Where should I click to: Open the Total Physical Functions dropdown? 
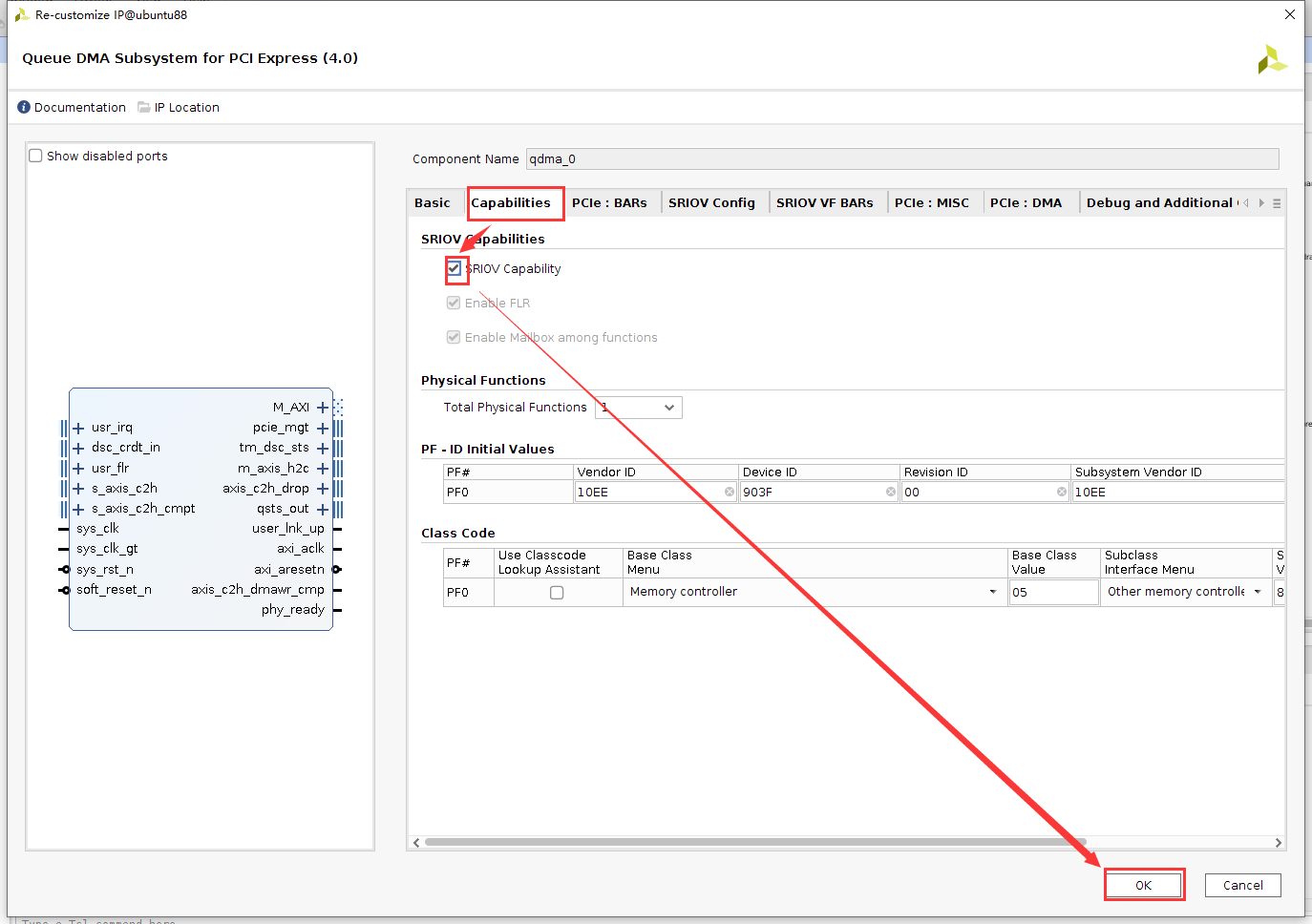(639, 408)
